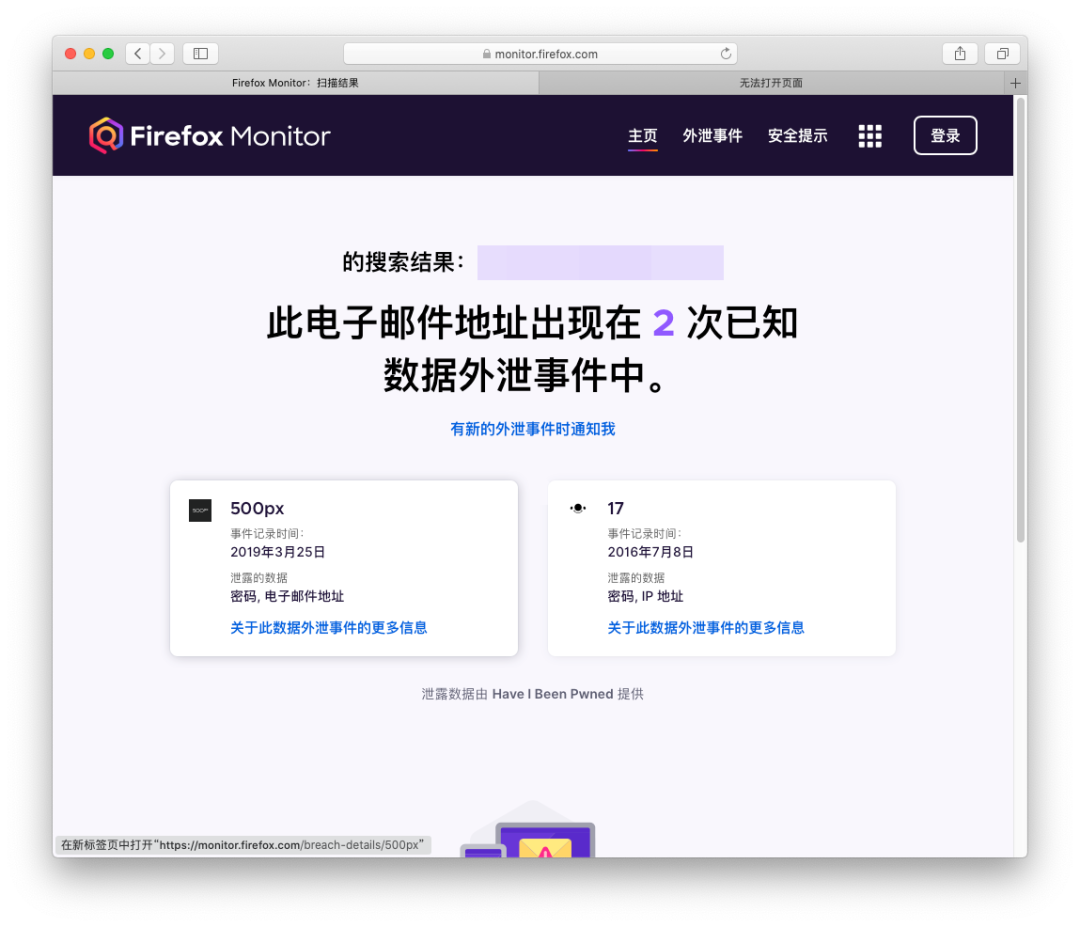Click the Firefox Monitor logo icon
This screenshot has height=927, width=1080.
[x=106, y=135]
